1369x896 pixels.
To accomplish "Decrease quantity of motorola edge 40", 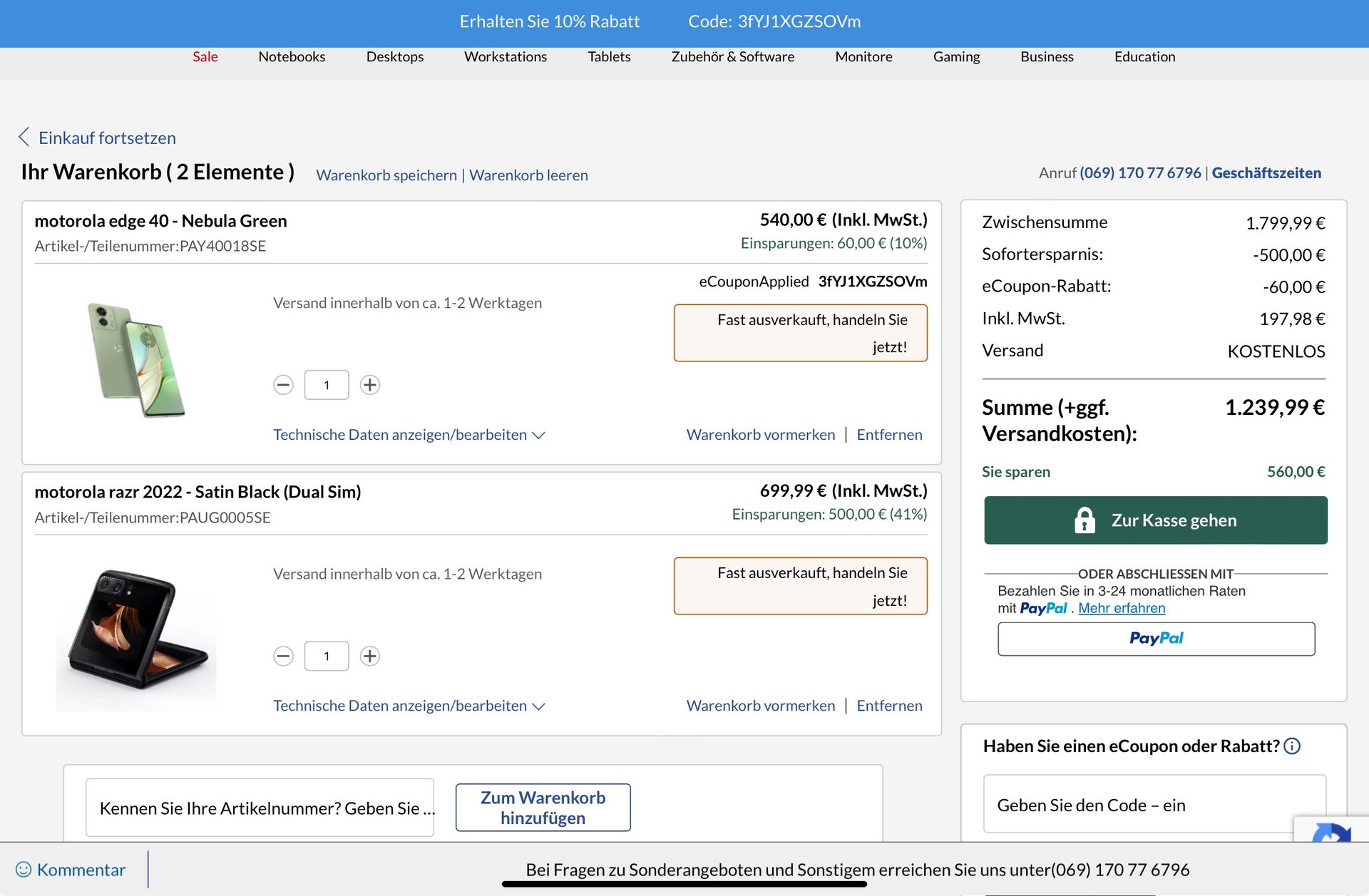I will click(283, 385).
